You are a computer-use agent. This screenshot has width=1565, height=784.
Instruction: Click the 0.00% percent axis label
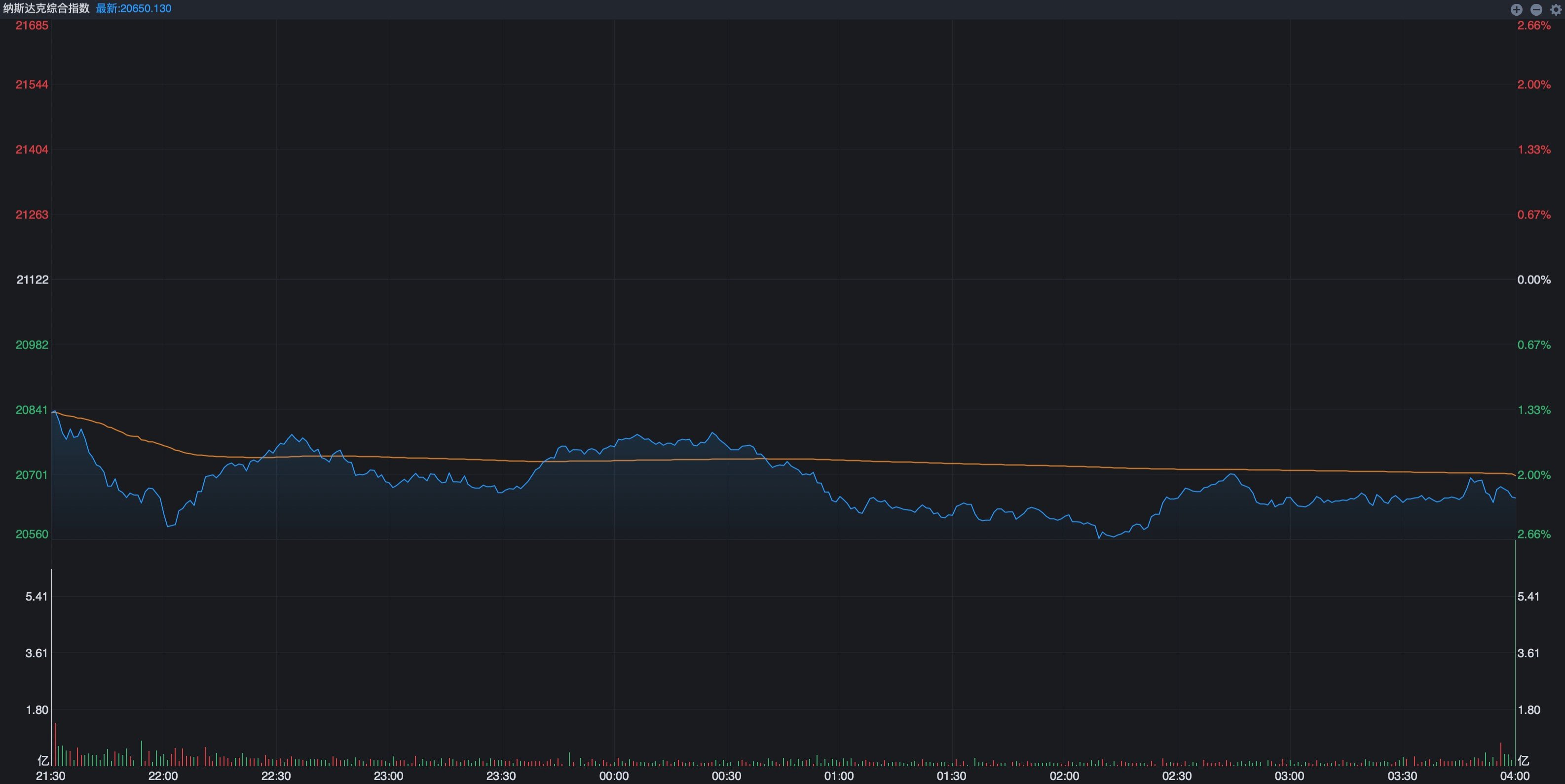pos(1534,280)
